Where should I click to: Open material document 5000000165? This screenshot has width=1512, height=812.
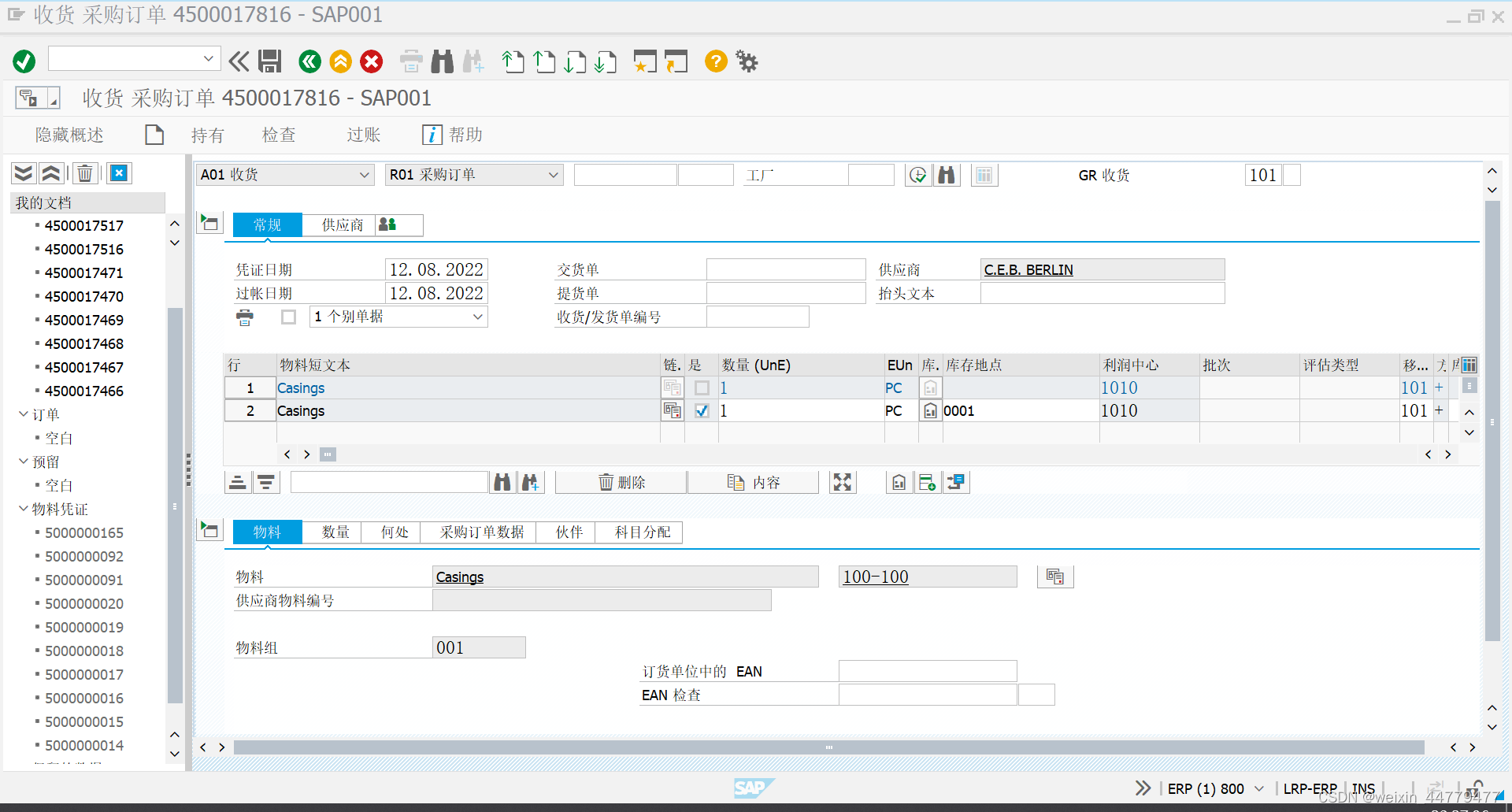pos(84,532)
